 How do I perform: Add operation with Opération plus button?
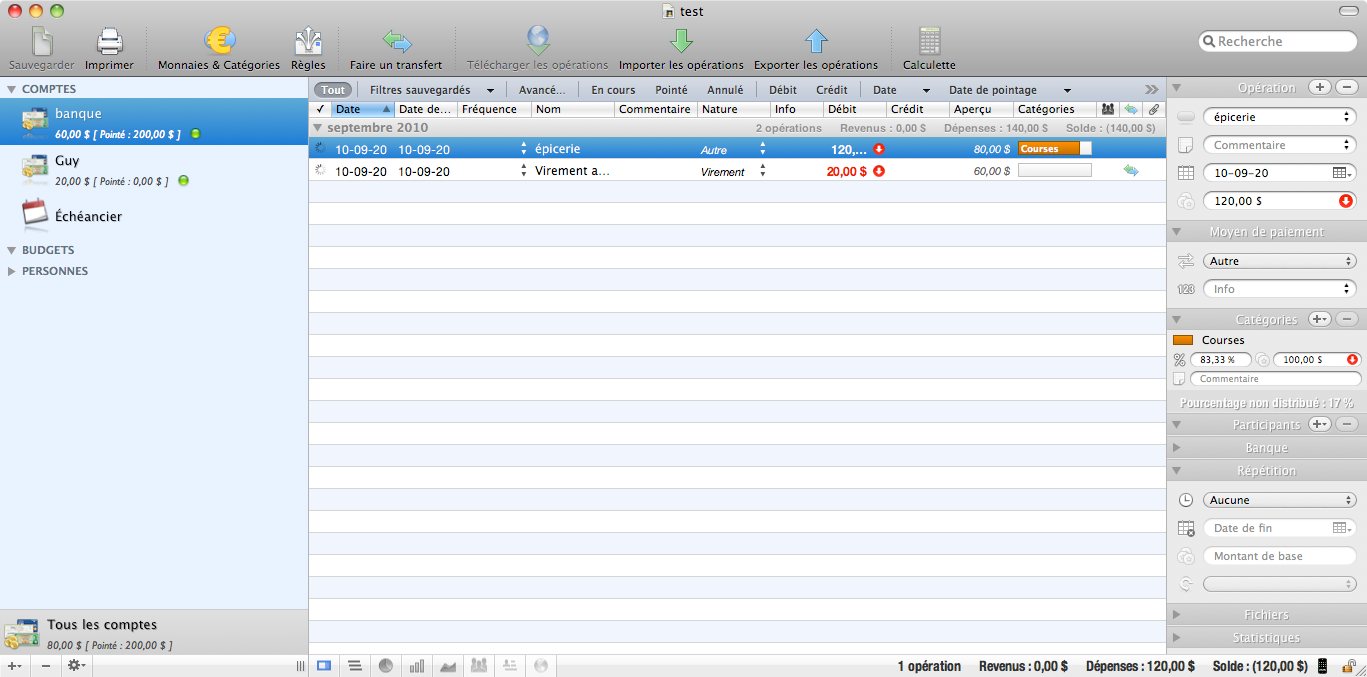(x=1320, y=88)
